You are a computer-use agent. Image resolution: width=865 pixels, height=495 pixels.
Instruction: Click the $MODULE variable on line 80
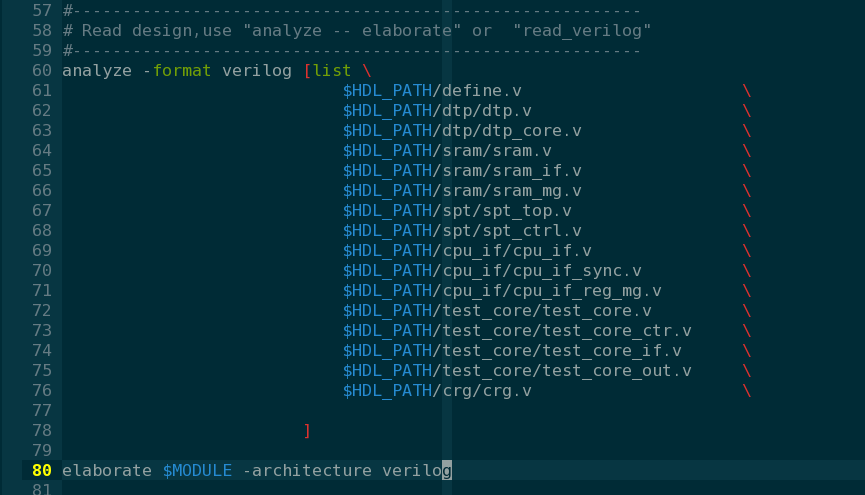coord(198,470)
